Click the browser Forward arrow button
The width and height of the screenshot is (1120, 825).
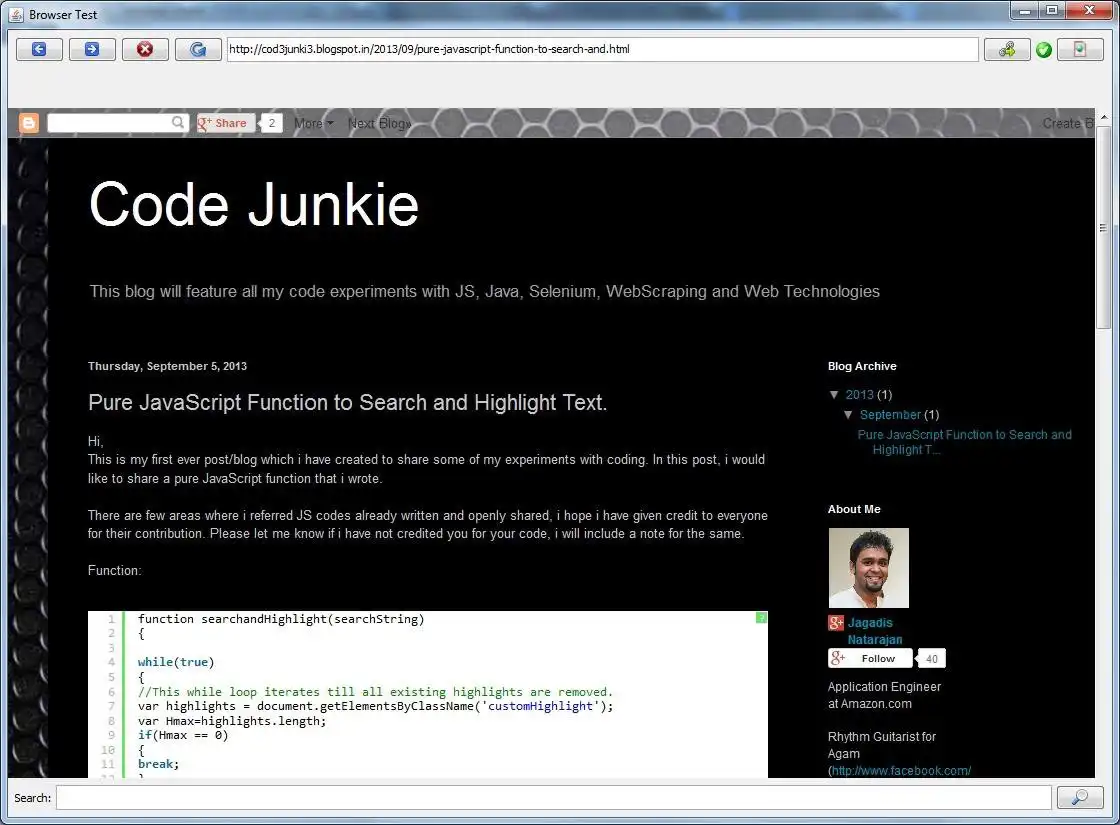[x=92, y=49]
